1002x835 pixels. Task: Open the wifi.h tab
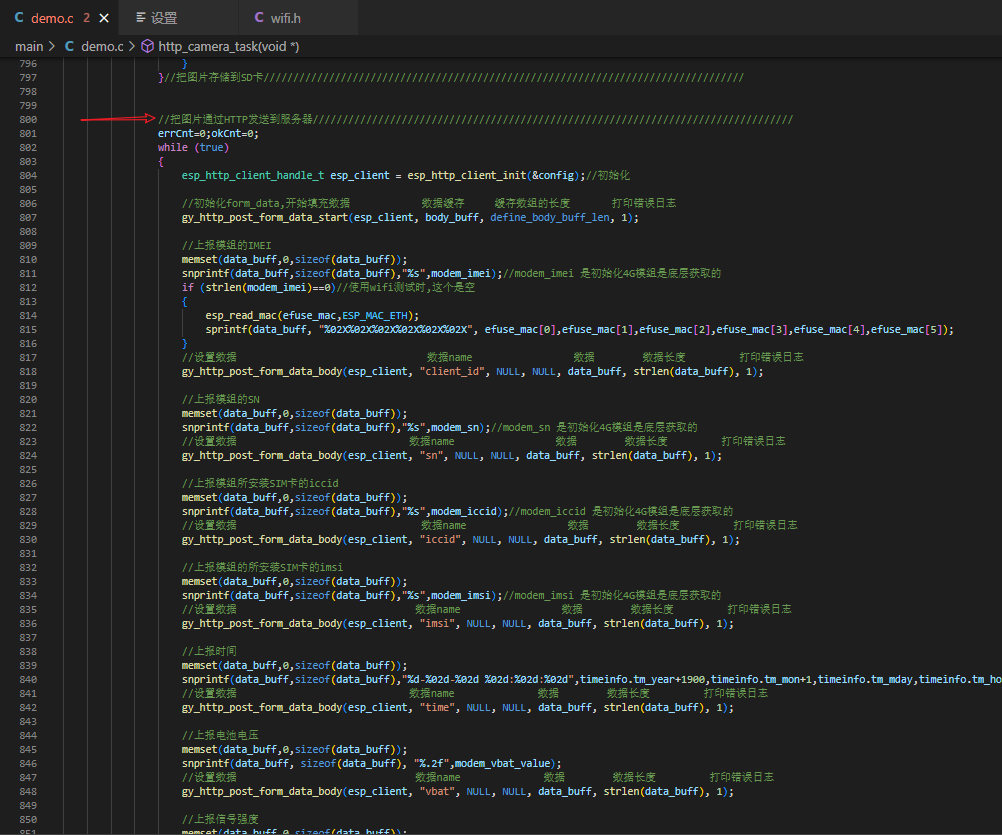tap(286, 18)
